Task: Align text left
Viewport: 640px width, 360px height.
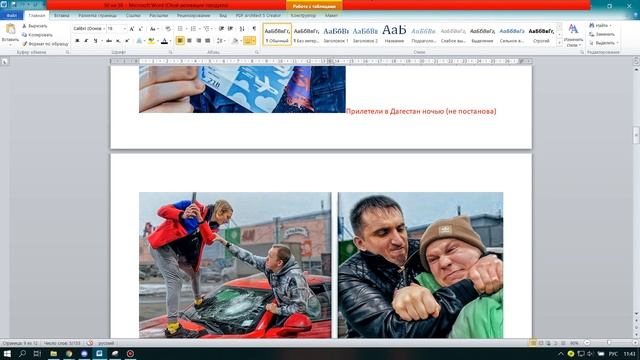Action: point(180,41)
